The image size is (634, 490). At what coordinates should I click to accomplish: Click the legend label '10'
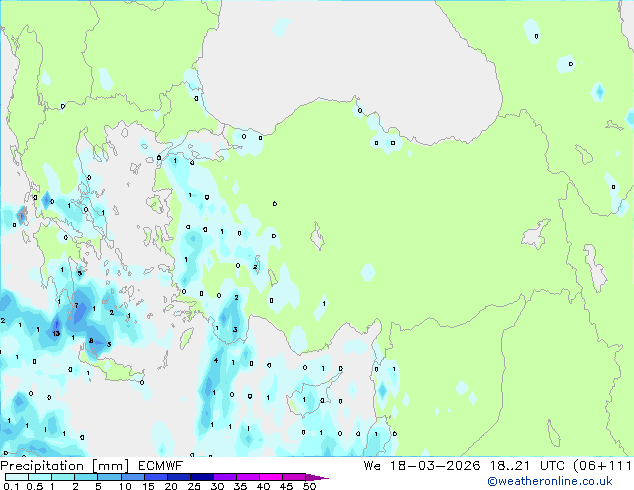(125, 486)
